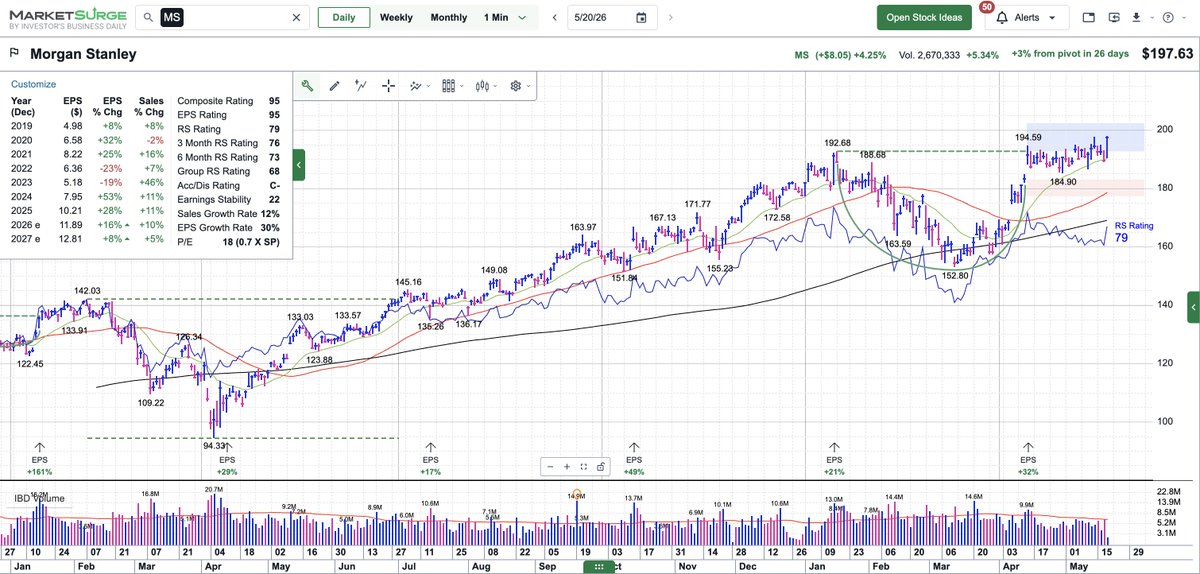Expand candlestick type dropdown chevron
This screenshot has width=1200, height=574.
[x=496, y=86]
